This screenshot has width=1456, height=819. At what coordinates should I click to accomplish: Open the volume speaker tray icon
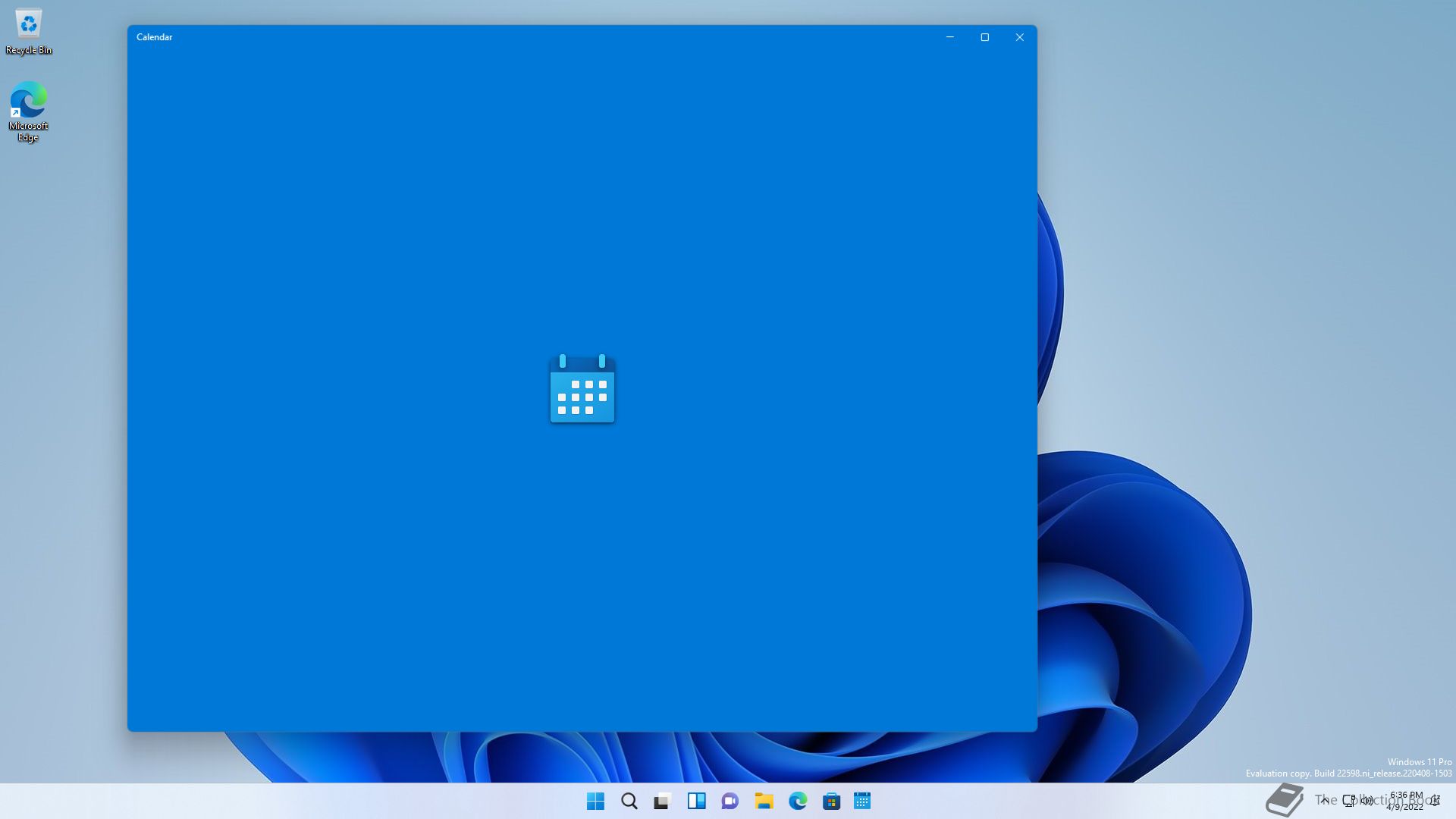(1367, 800)
